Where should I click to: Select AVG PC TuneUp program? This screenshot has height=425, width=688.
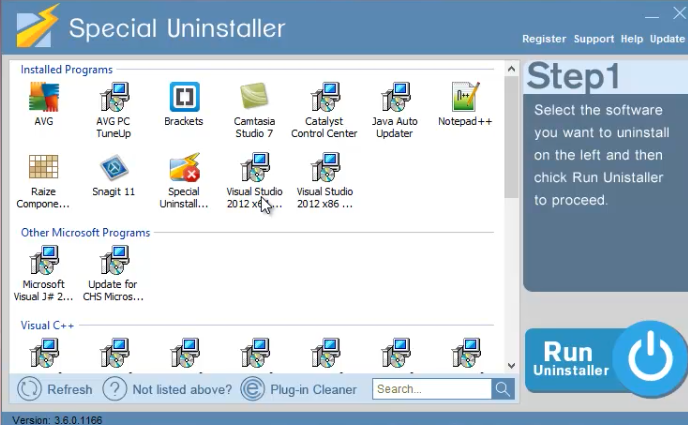114,110
